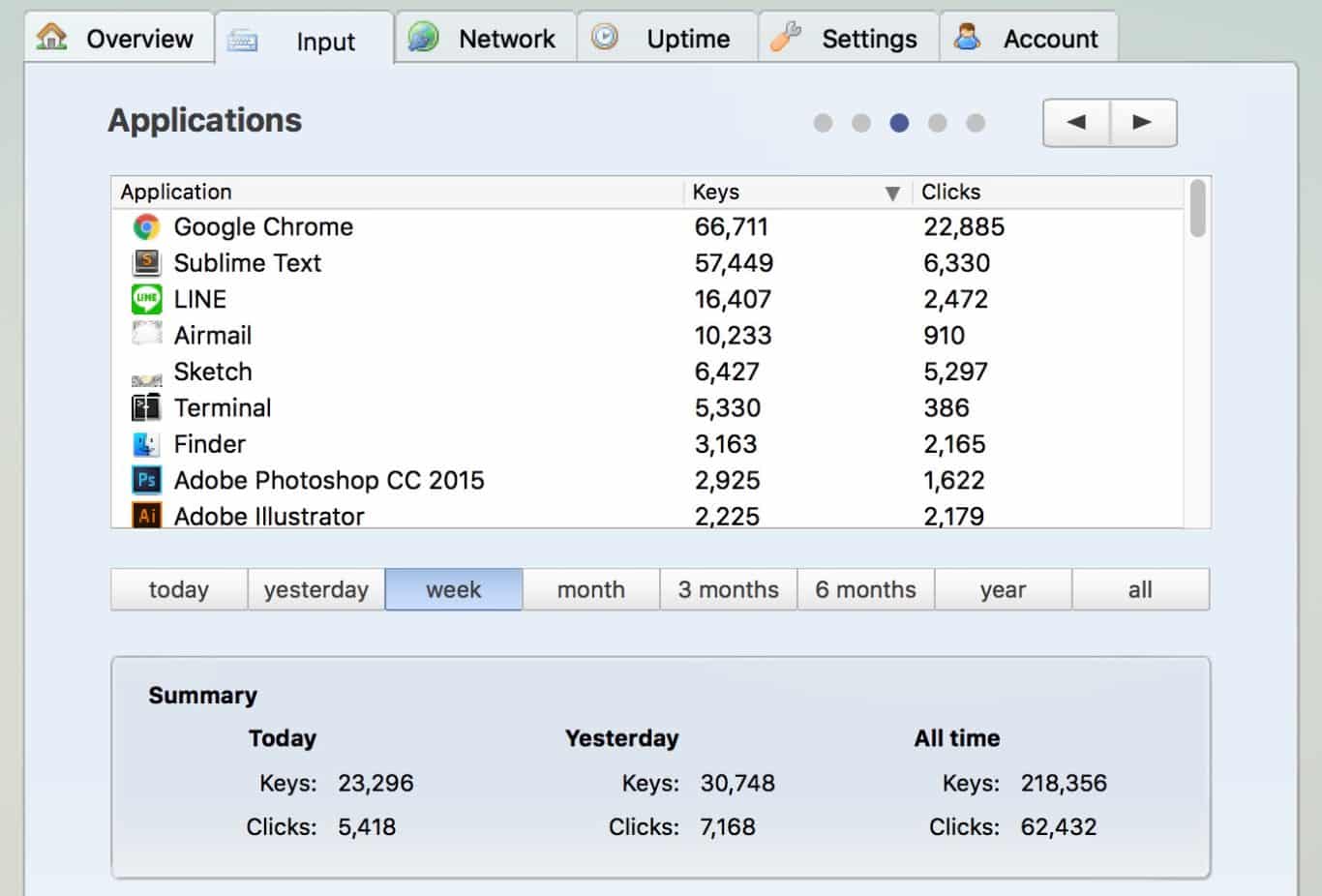Click Sublime Text keys value 57,449
Image resolution: width=1322 pixels, height=896 pixels.
[x=734, y=262]
